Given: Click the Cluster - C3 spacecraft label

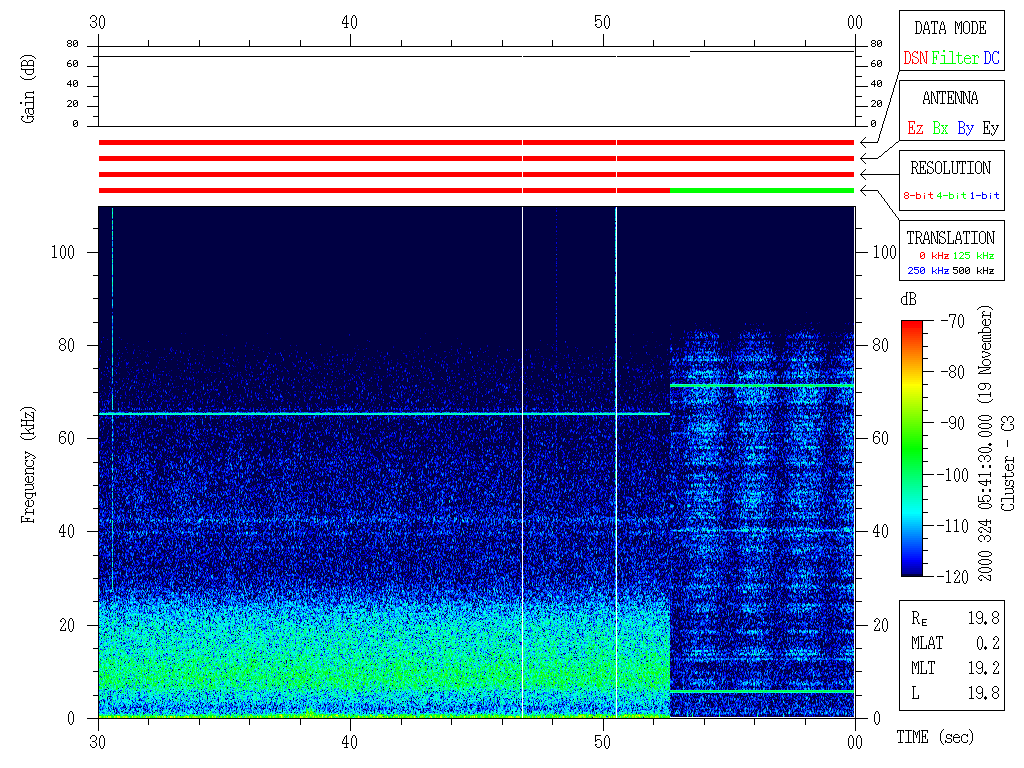Looking at the screenshot, I should (x=1009, y=470).
